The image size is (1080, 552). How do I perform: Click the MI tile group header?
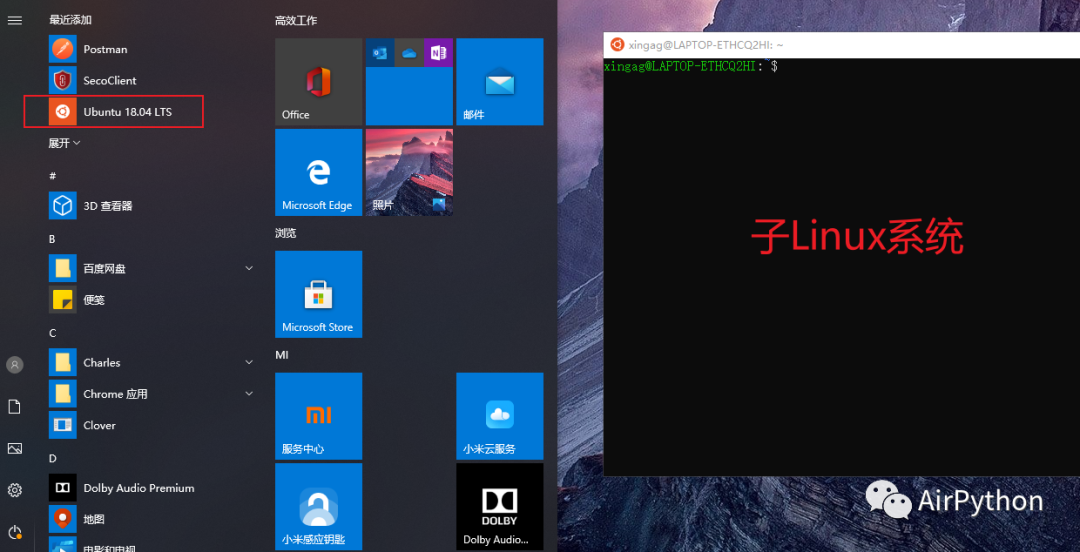(x=281, y=355)
